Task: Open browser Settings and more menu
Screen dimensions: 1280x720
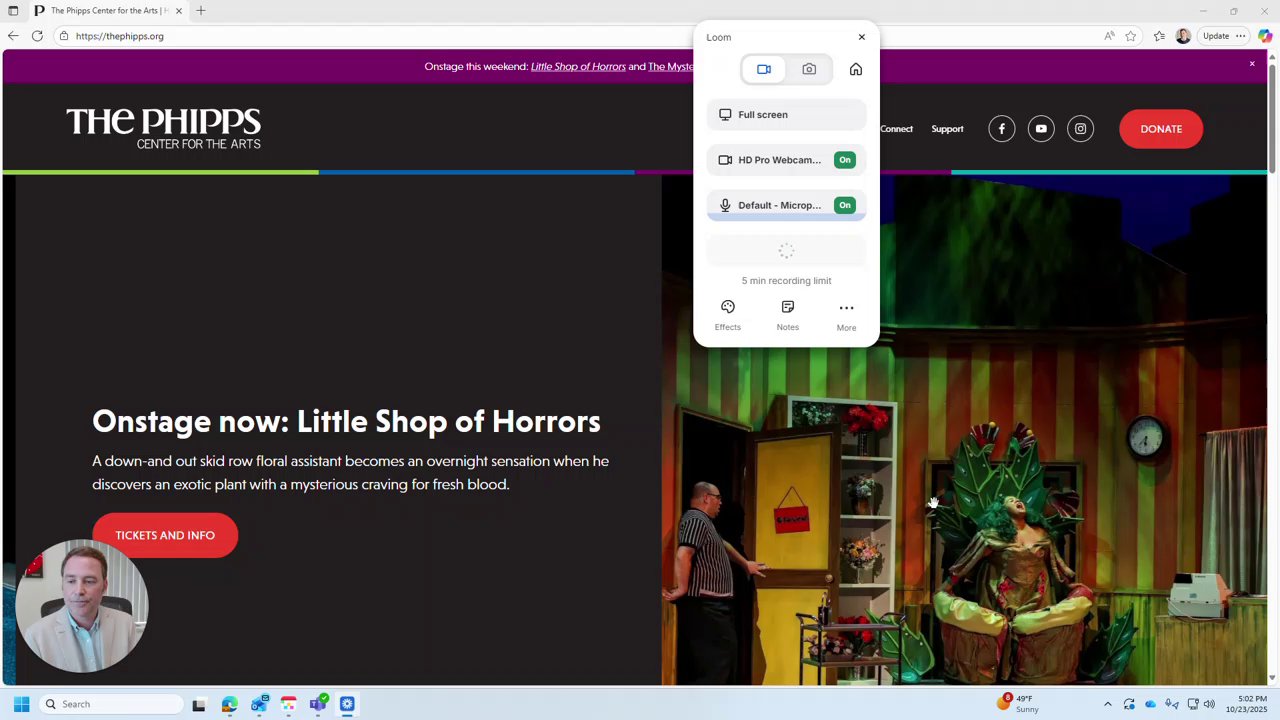Action: (x=1241, y=36)
